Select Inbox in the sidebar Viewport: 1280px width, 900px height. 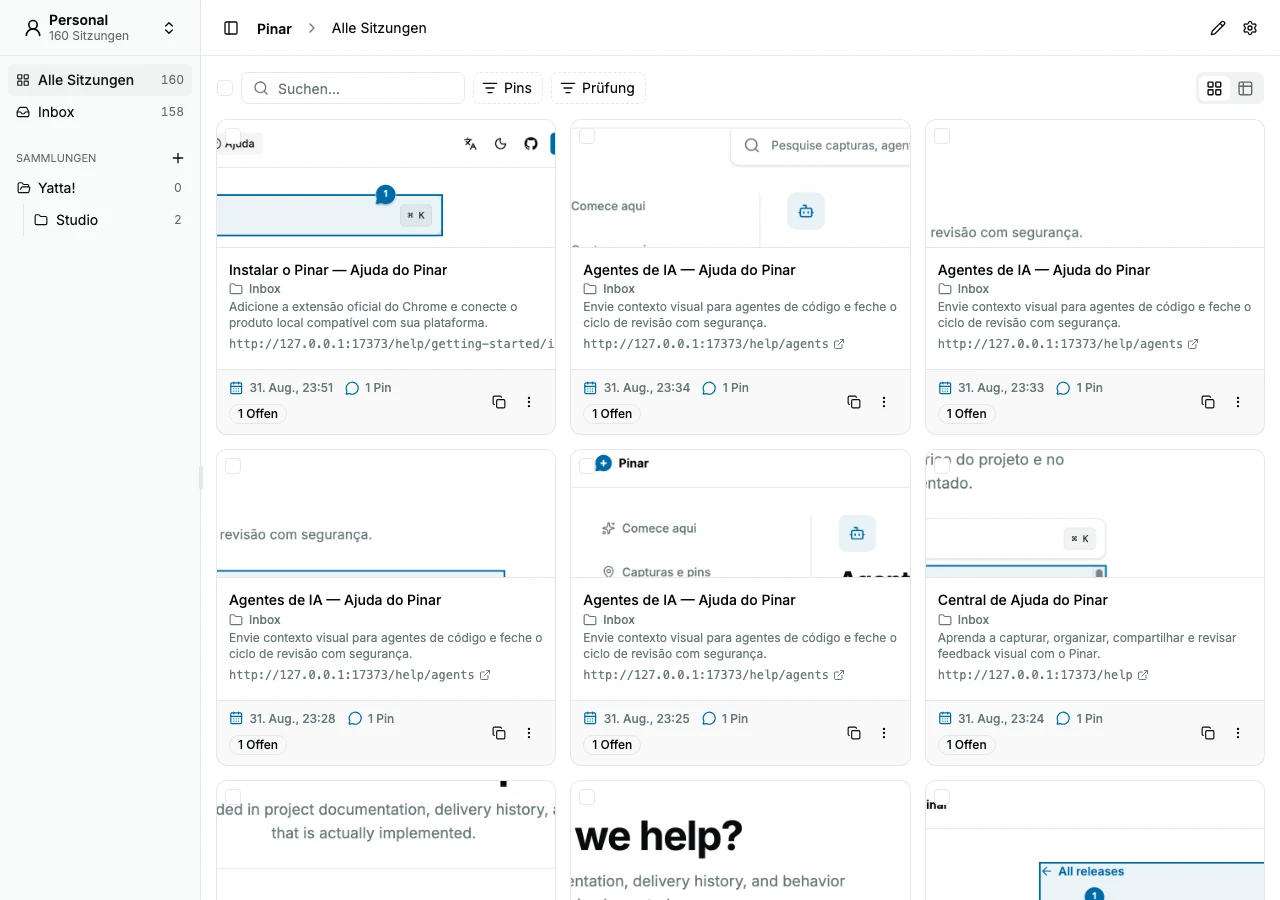[100, 112]
